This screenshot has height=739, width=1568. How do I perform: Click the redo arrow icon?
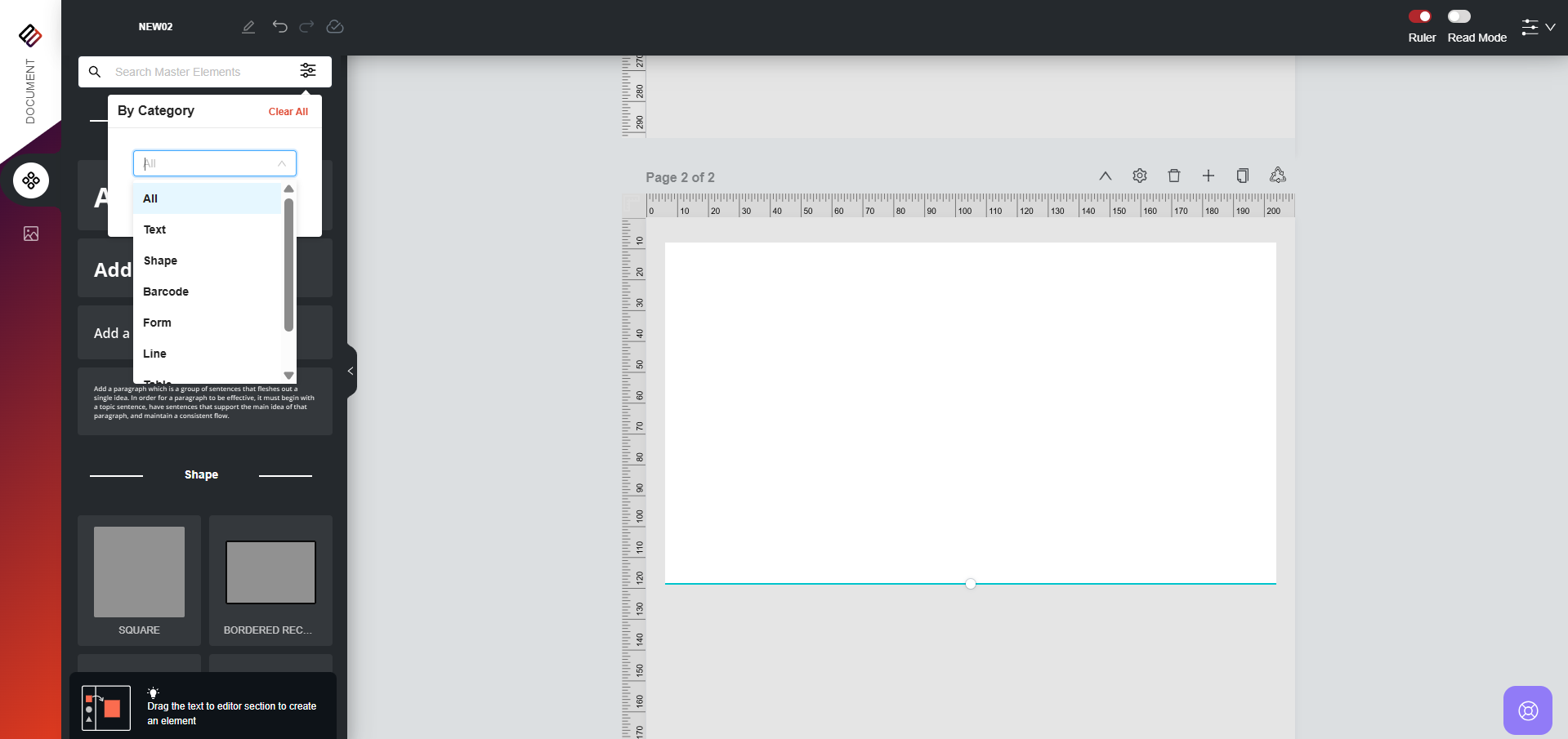(x=306, y=27)
